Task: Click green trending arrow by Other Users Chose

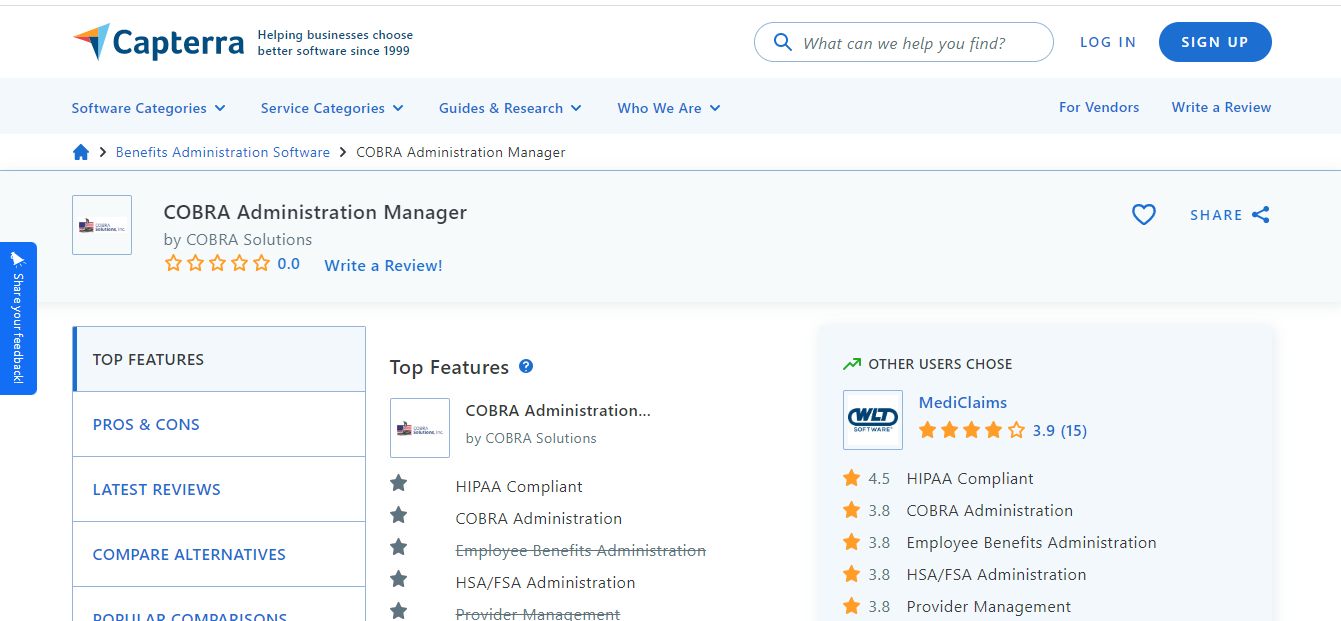Action: pyautogui.click(x=851, y=364)
